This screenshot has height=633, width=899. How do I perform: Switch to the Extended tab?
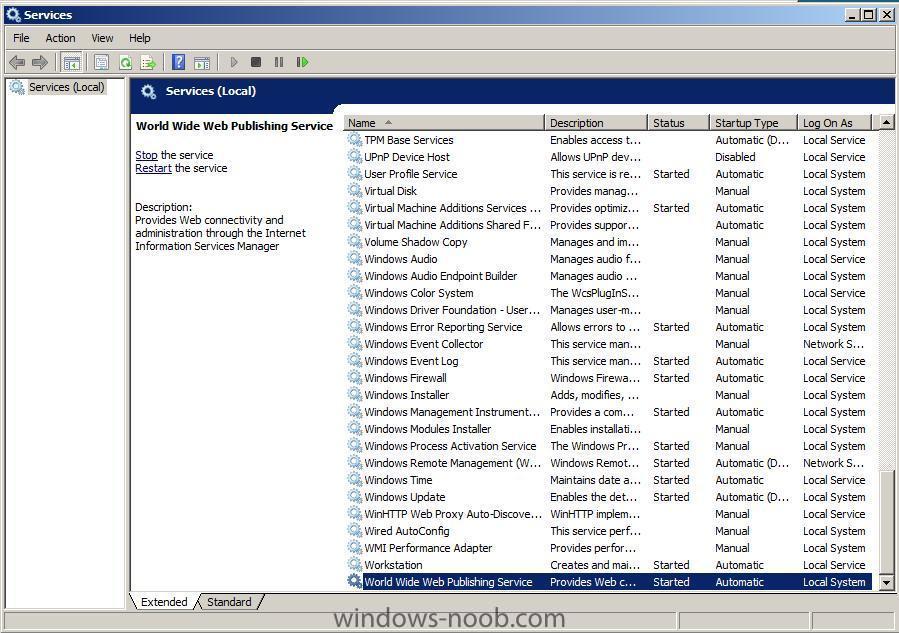[x=164, y=601]
